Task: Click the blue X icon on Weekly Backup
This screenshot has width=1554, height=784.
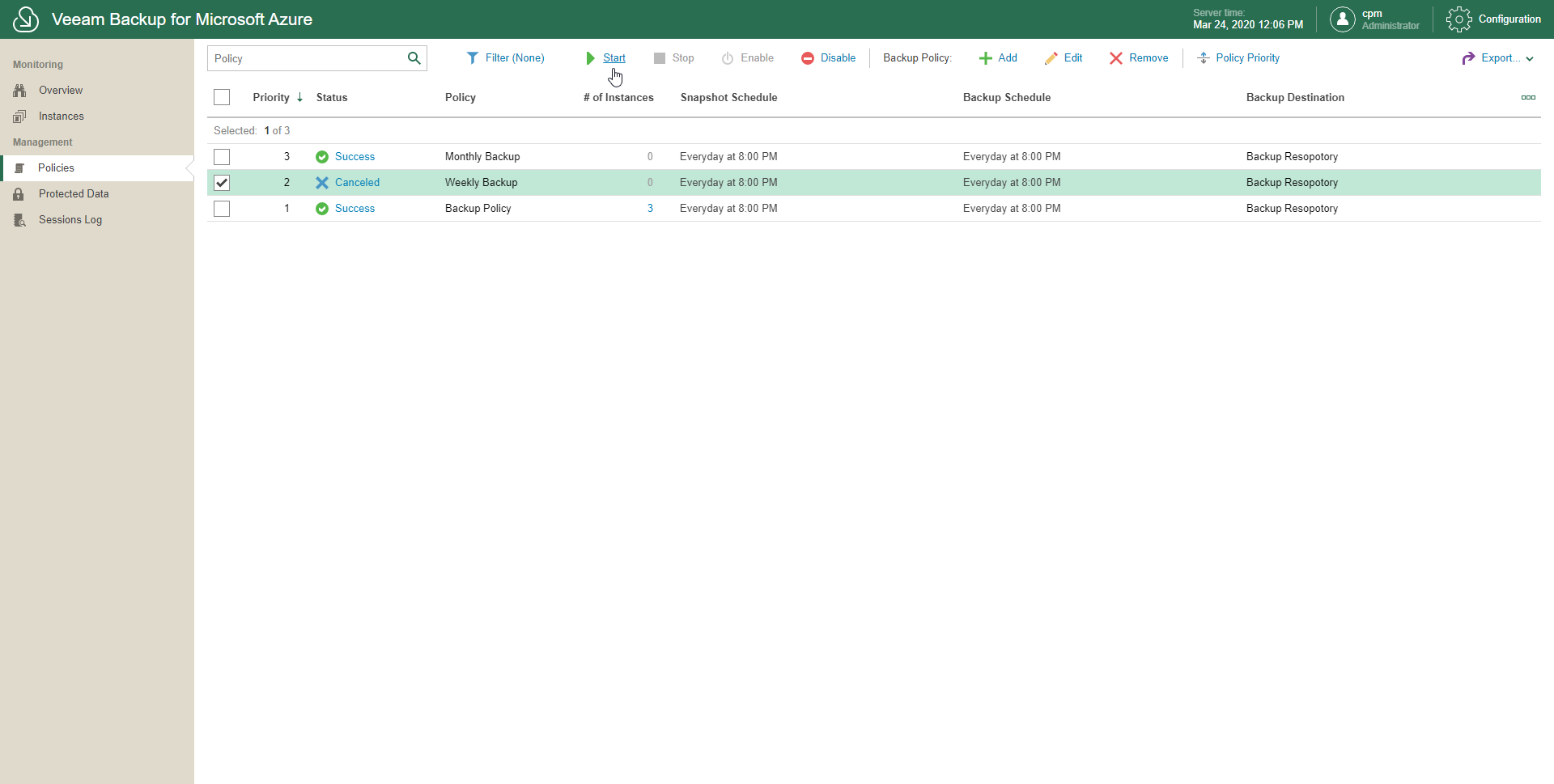Action: coord(322,183)
